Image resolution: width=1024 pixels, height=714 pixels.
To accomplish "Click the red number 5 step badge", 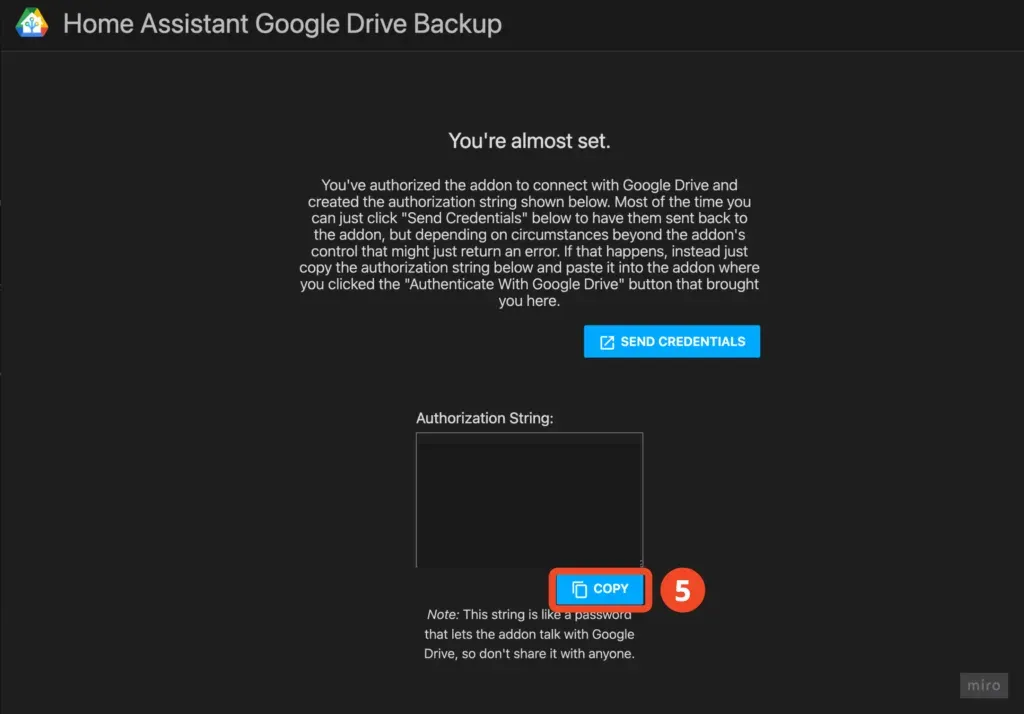I will click(x=682, y=590).
